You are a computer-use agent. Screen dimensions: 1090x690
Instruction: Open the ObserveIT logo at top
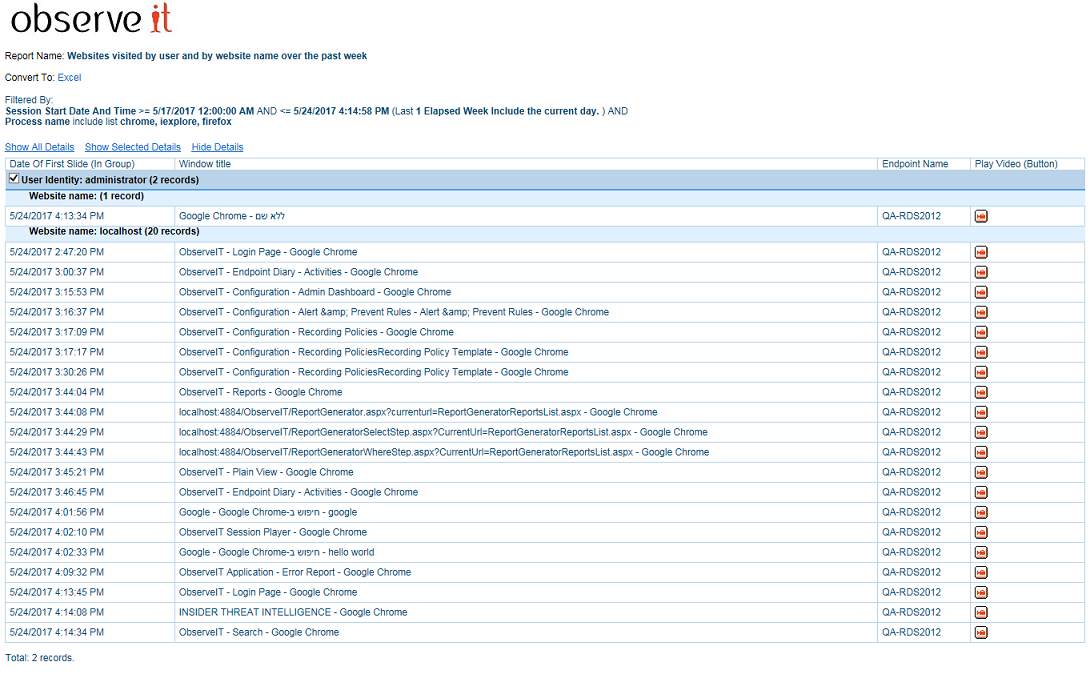91,20
